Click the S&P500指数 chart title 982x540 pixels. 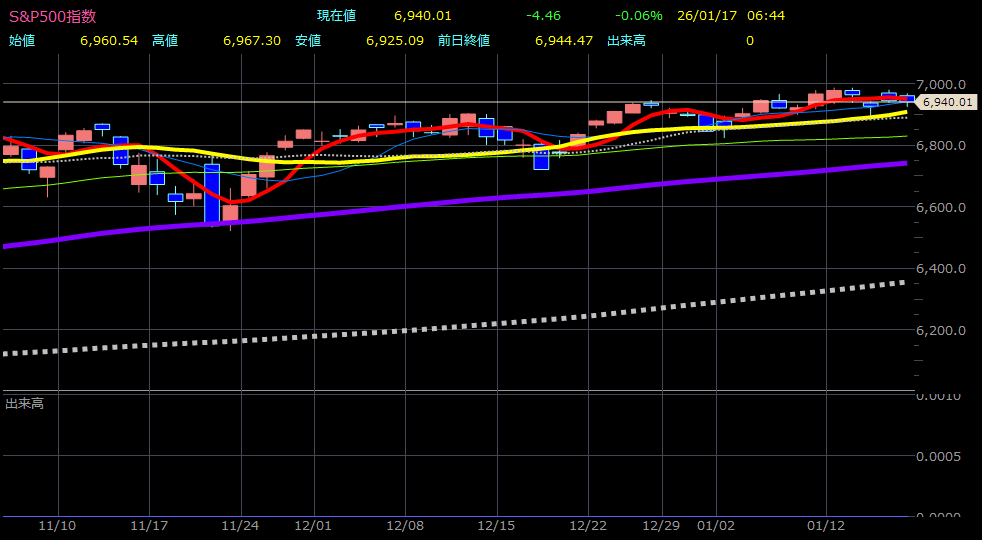[x=53, y=16]
